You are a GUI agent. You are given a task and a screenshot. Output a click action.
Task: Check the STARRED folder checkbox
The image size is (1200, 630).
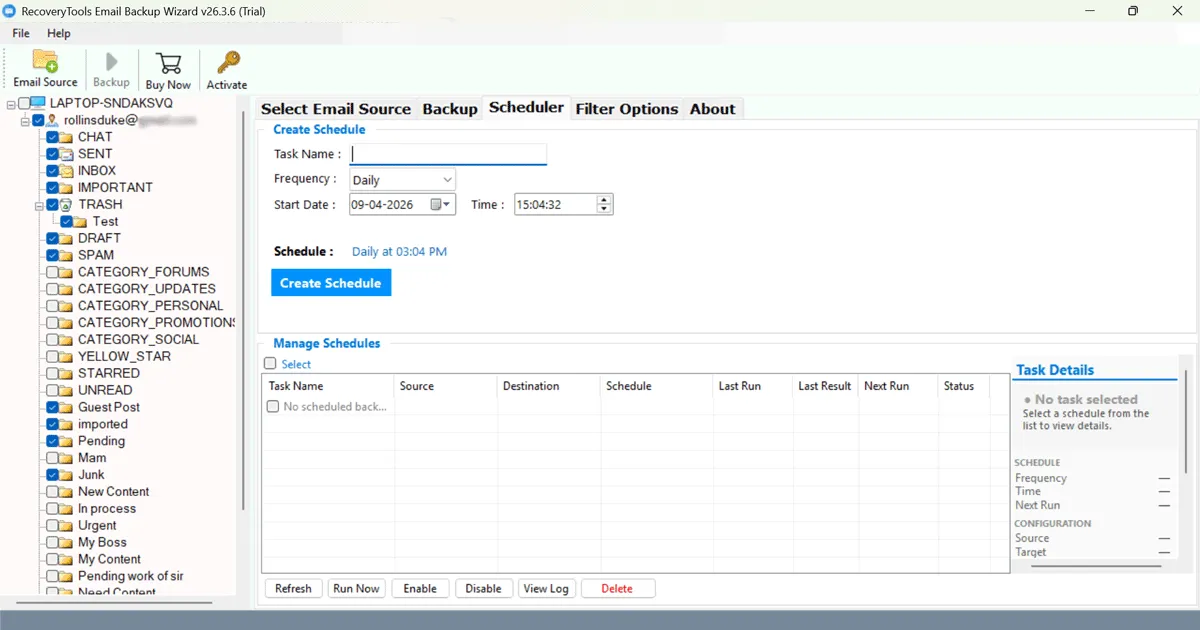[52, 374]
